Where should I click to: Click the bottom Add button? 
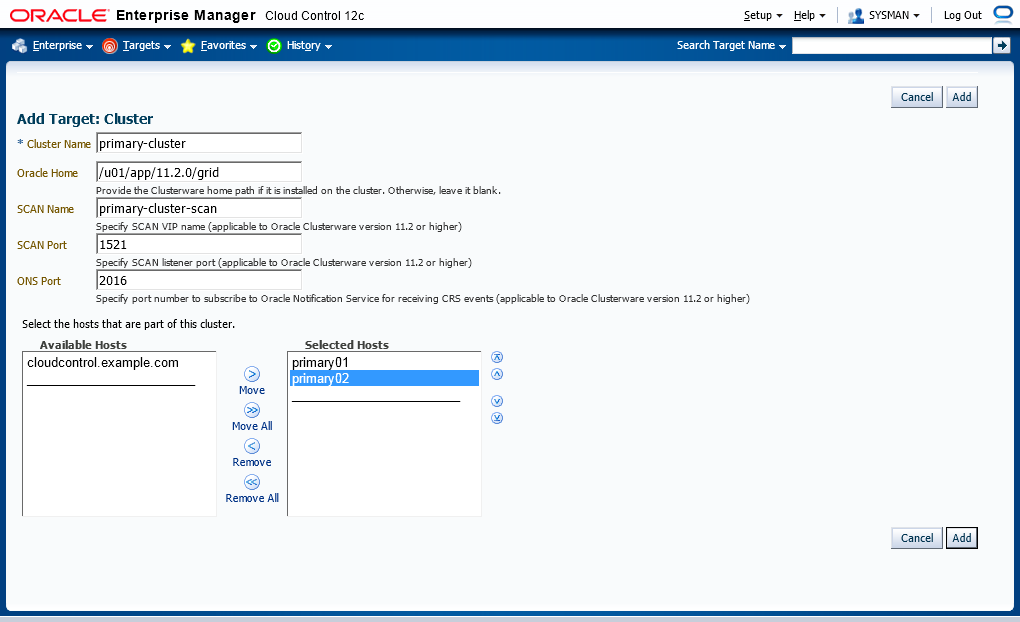click(961, 538)
